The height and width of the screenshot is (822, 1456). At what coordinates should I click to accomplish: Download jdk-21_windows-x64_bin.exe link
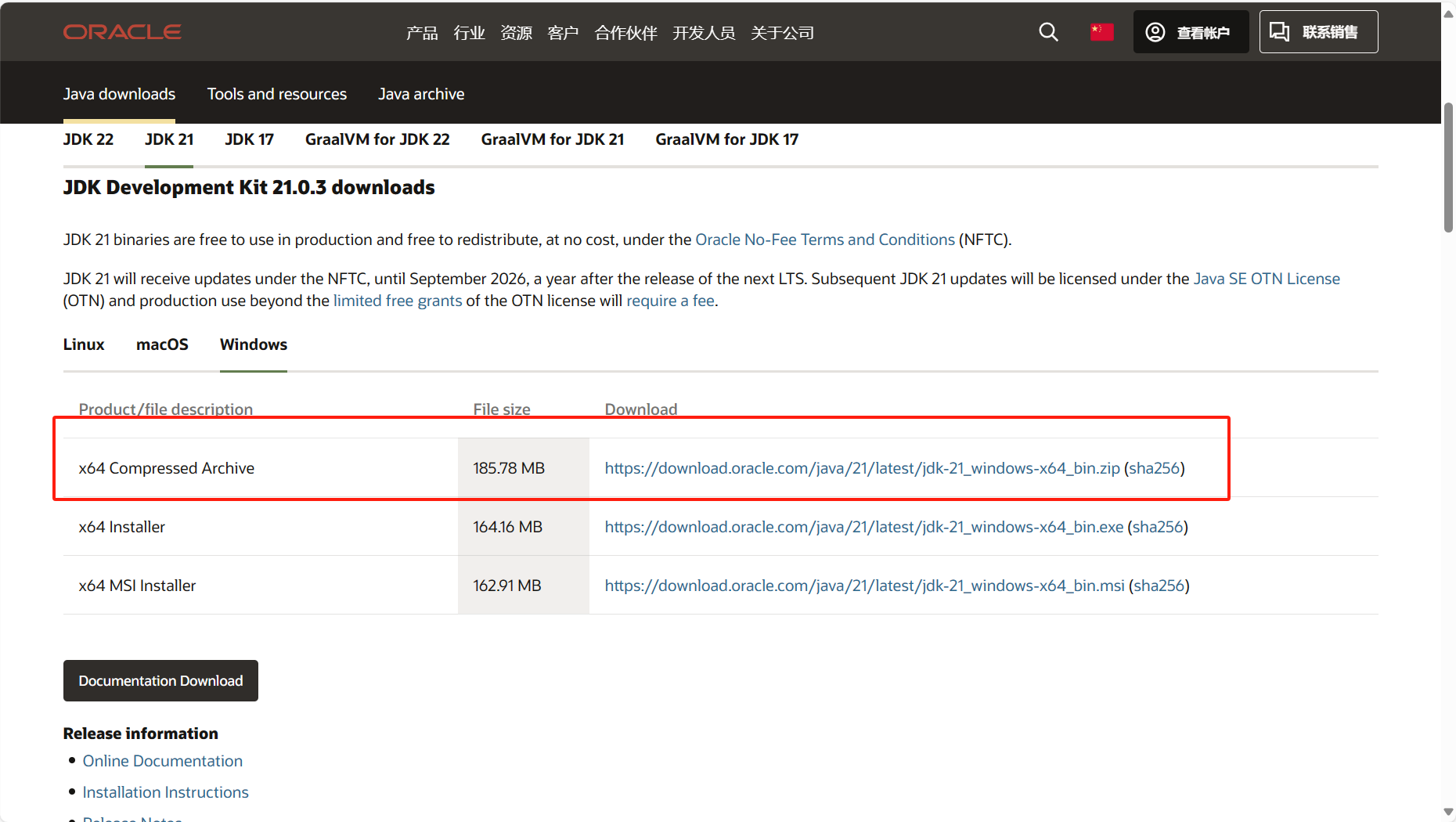pyautogui.click(x=863, y=527)
